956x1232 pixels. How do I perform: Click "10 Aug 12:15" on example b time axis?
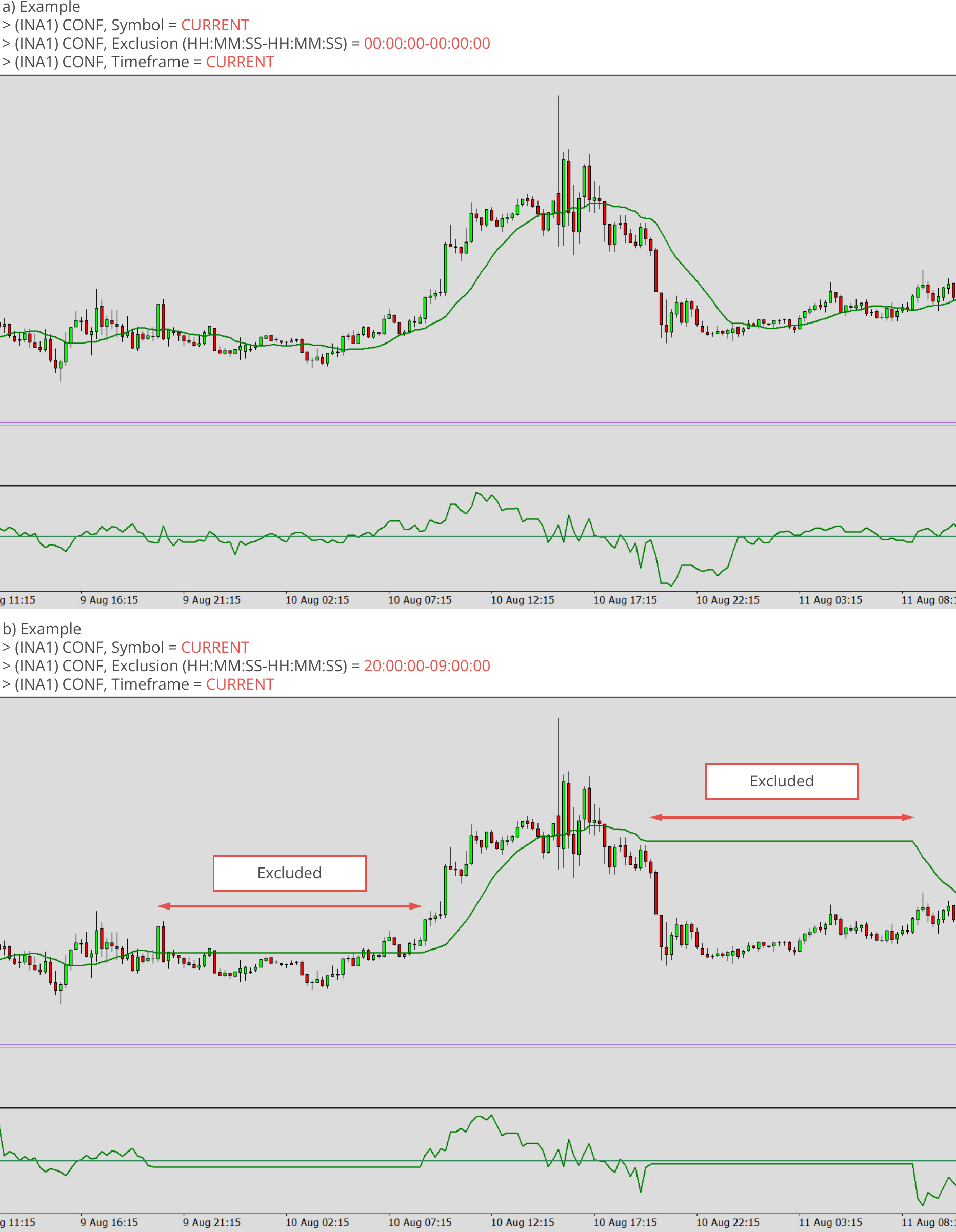pos(523,1222)
